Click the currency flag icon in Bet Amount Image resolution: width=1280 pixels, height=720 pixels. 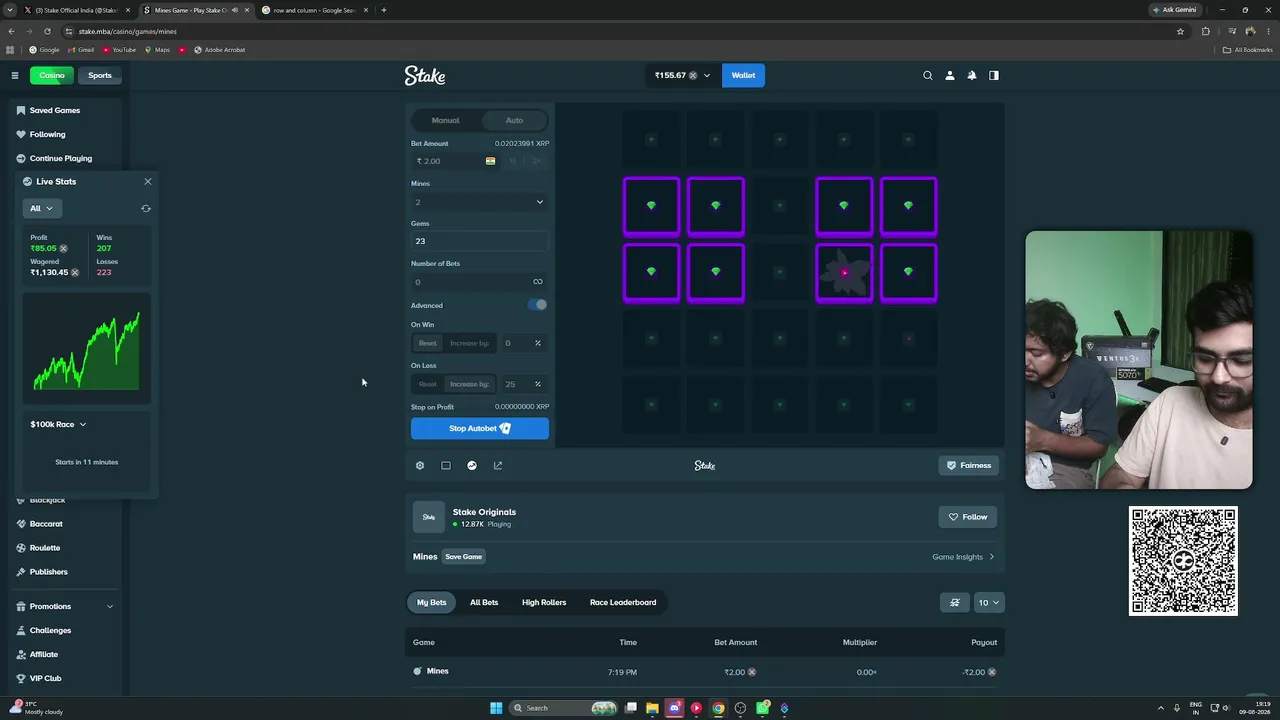490,161
